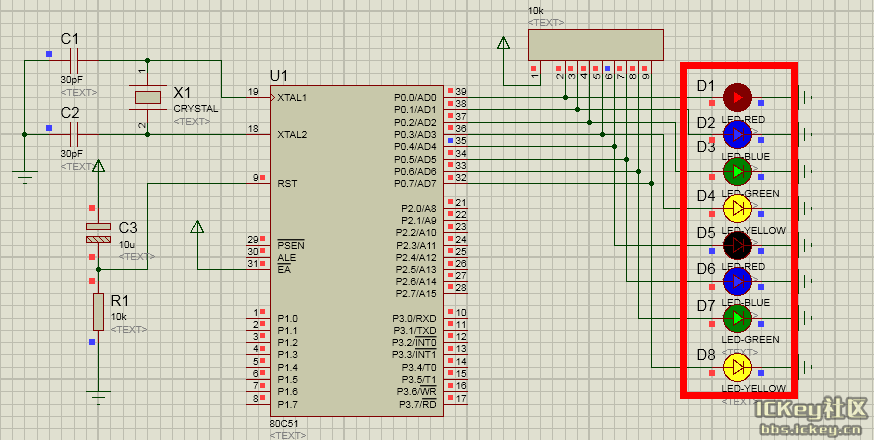874x440 pixels.
Task: Click the green LED D3
Action: tap(737, 171)
